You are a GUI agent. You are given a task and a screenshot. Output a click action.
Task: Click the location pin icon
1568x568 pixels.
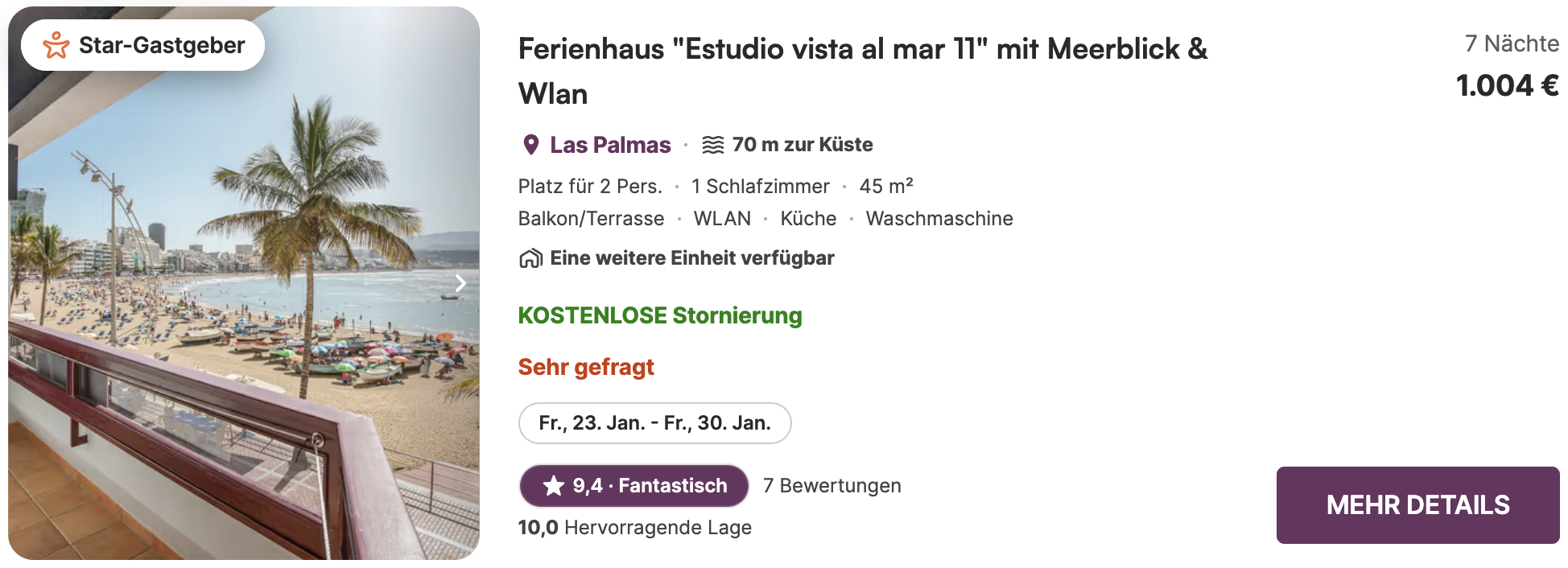pos(530,145)
